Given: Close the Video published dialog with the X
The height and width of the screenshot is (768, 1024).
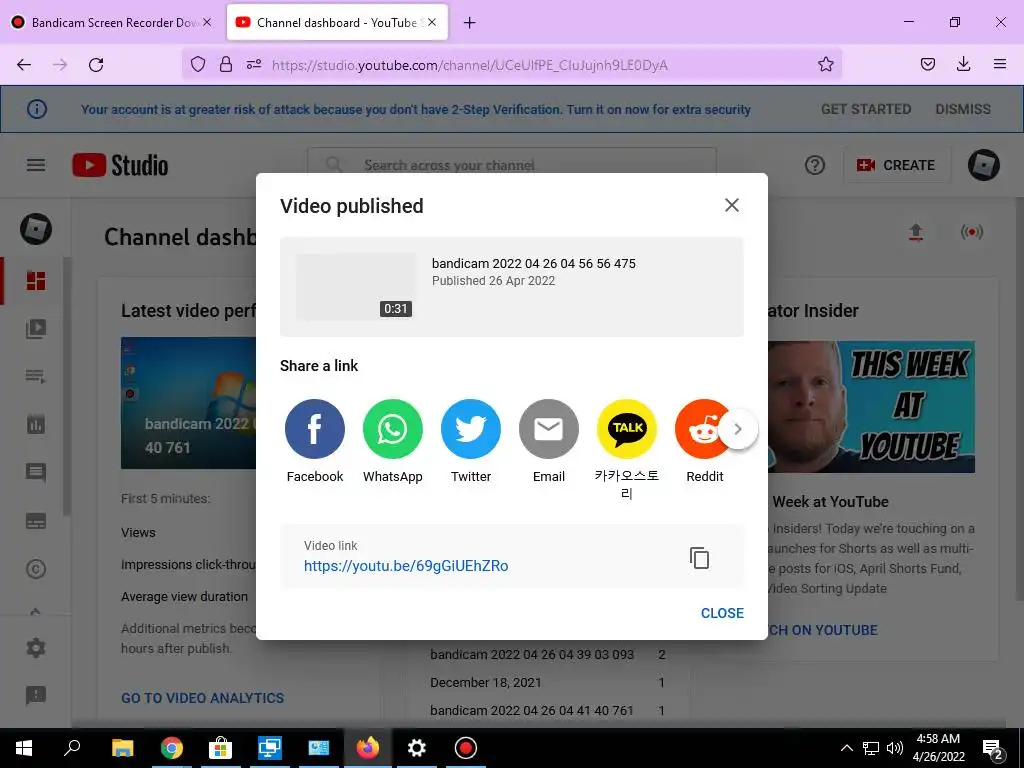Looking at the screenshot, I should [731, 205].
